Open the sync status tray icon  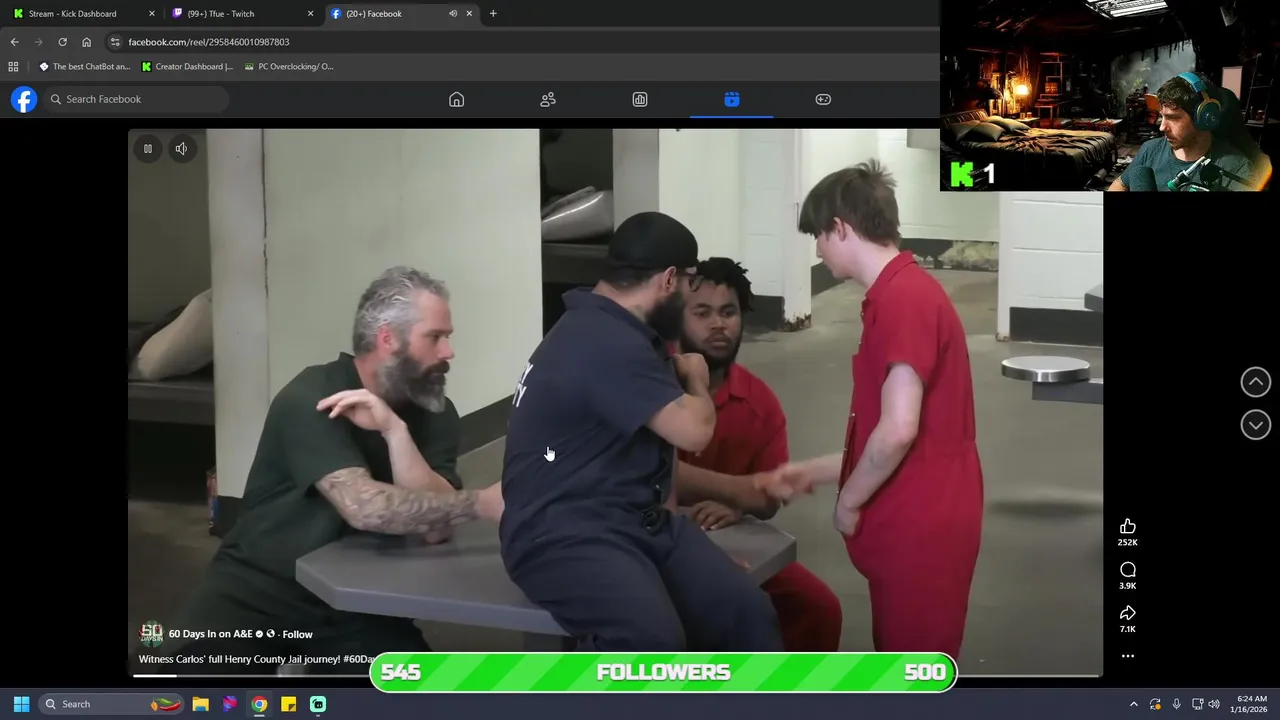coord(1155,704)
